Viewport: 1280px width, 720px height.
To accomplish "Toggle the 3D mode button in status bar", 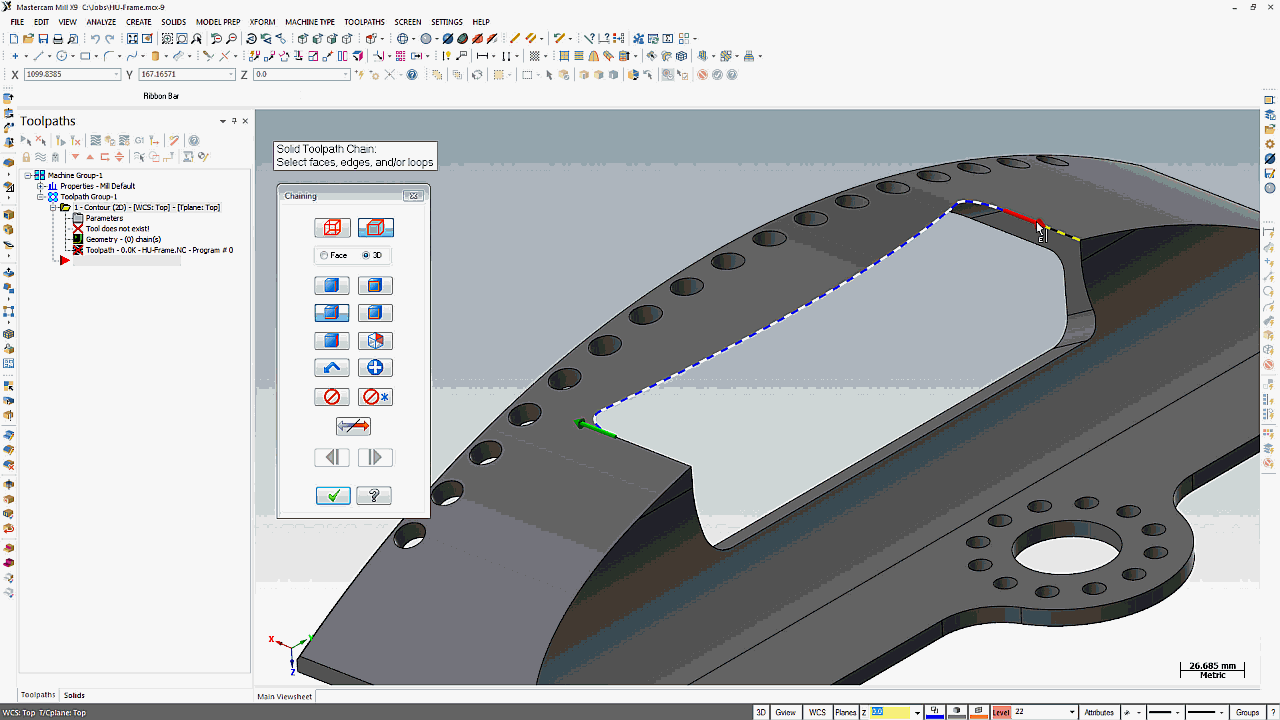I will [761, 712].
